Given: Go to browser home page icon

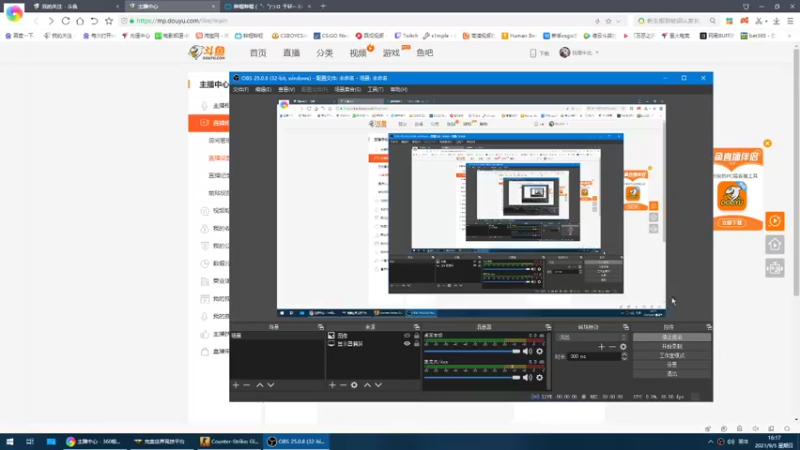Looking at the screenshot, I should pyautogui.click(x=80, y=21).
